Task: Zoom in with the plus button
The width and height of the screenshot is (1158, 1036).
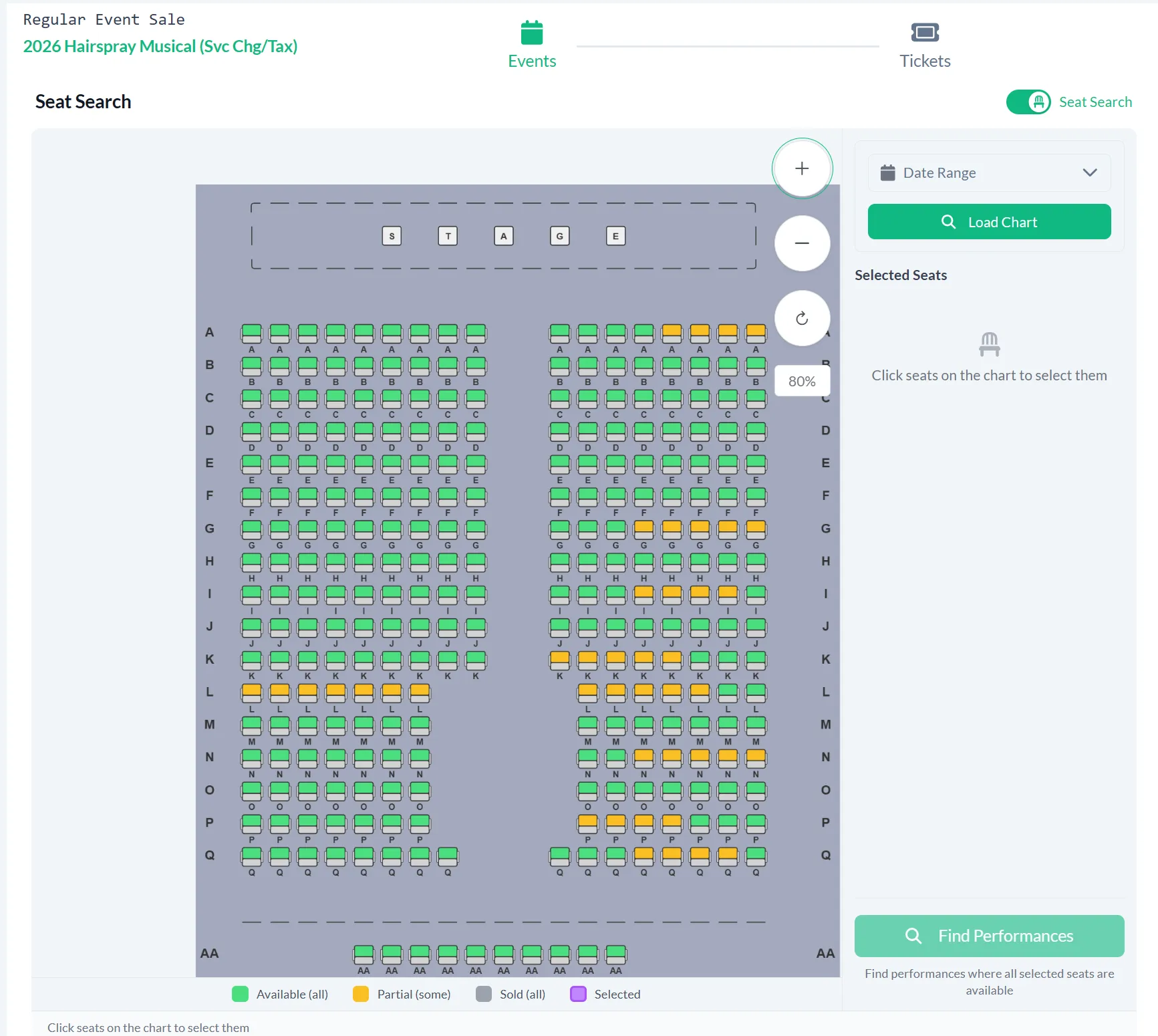Action: point(802,168)
